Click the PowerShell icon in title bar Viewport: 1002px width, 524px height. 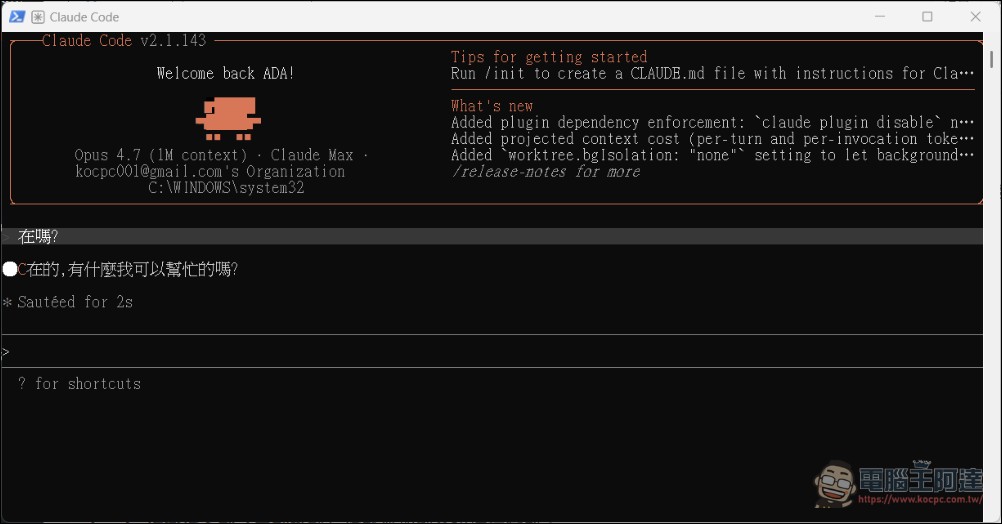click(x=17, y=17)
